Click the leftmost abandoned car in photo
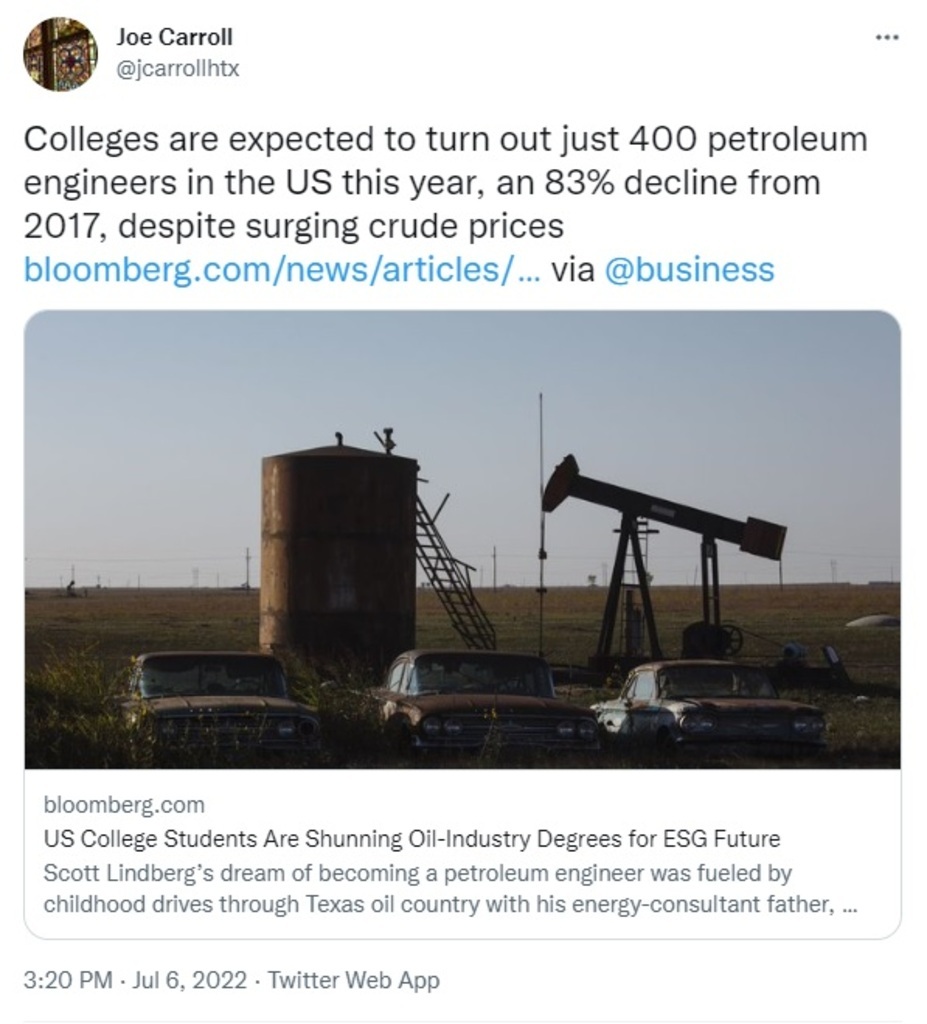The height and width of the screenshot is (1024, 927). point(222,700)
